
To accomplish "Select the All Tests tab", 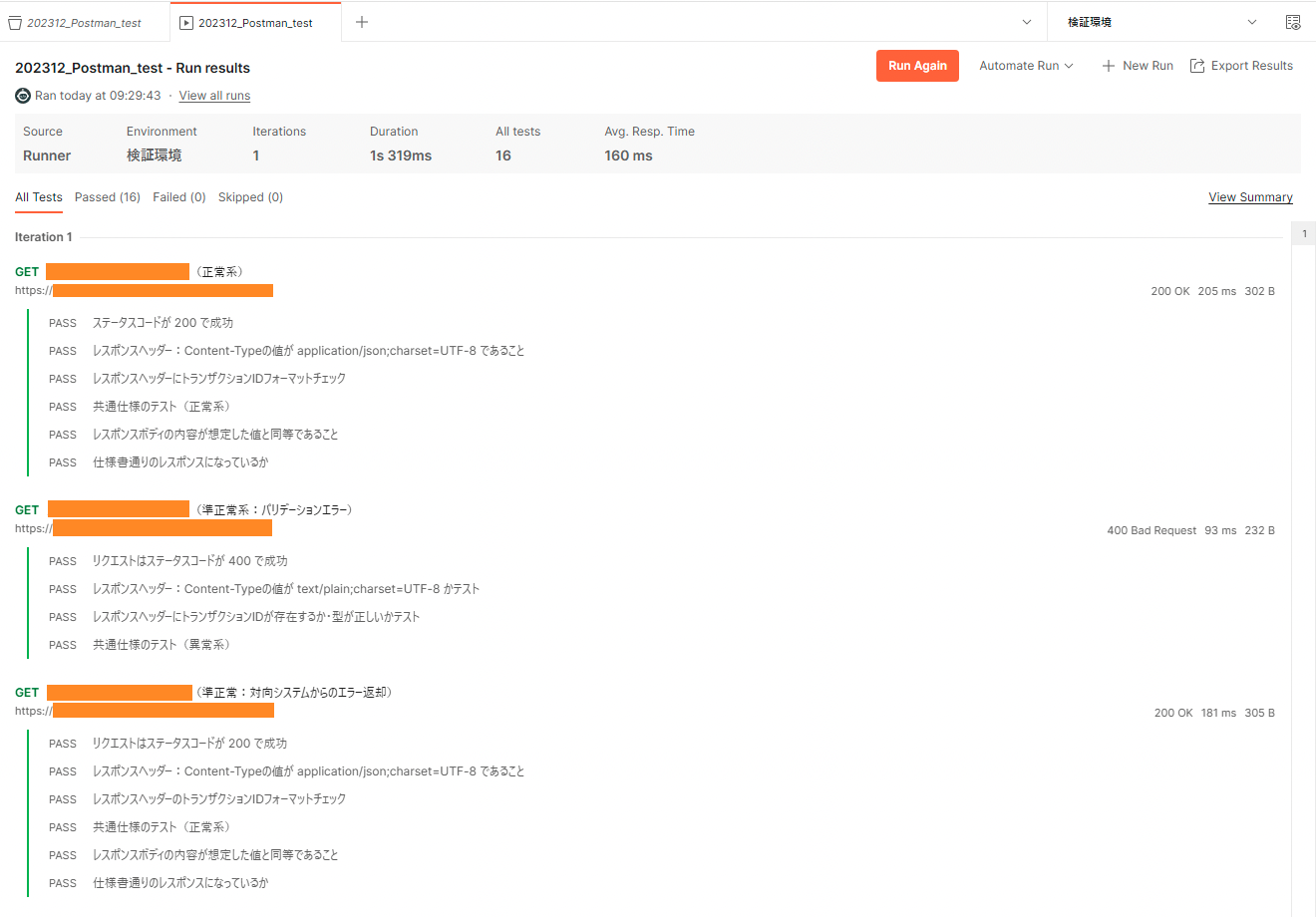I will (38, 196).
